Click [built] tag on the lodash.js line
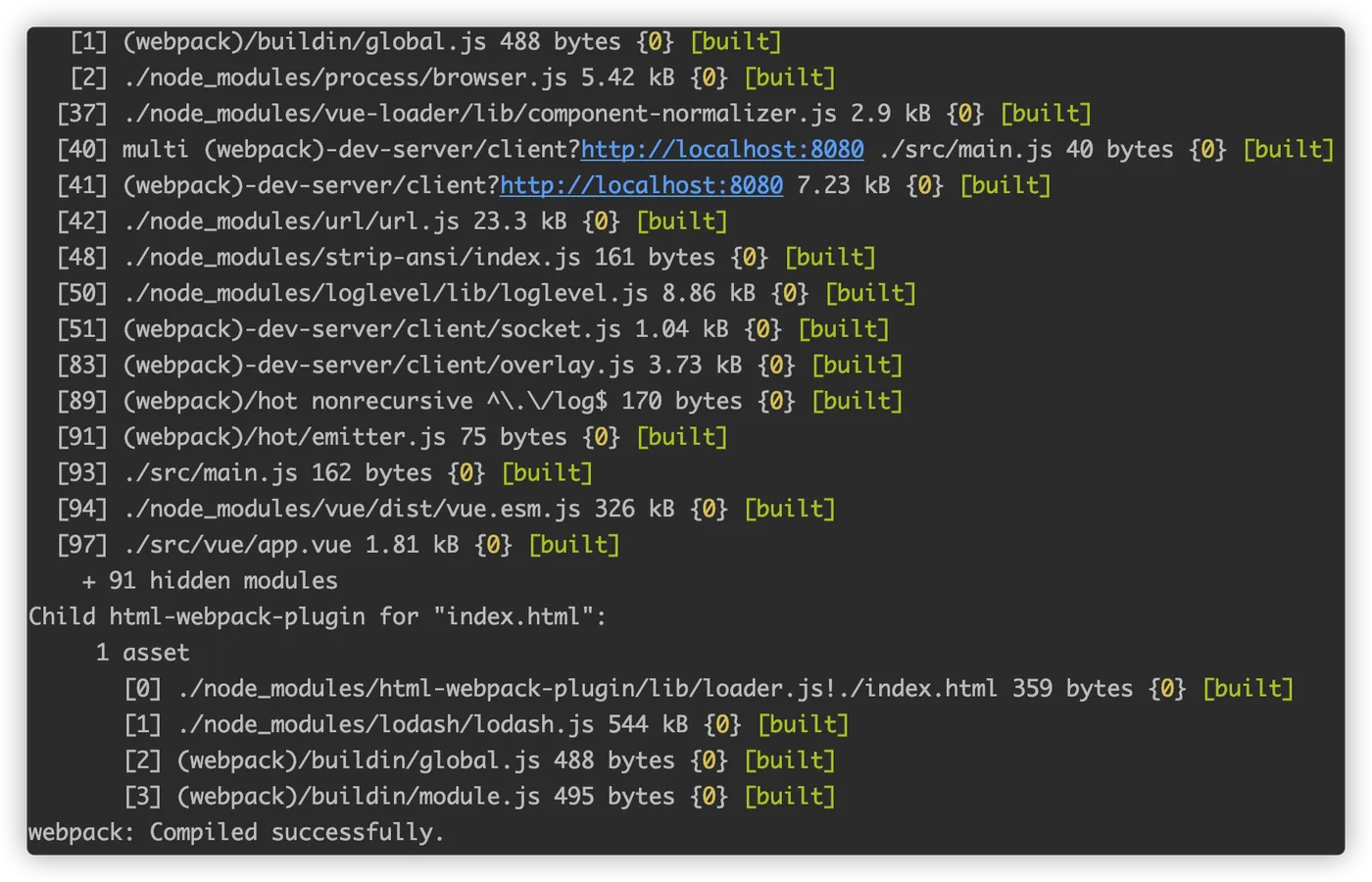This screenshot has height=882, width=1372. (x=804, y=724)
